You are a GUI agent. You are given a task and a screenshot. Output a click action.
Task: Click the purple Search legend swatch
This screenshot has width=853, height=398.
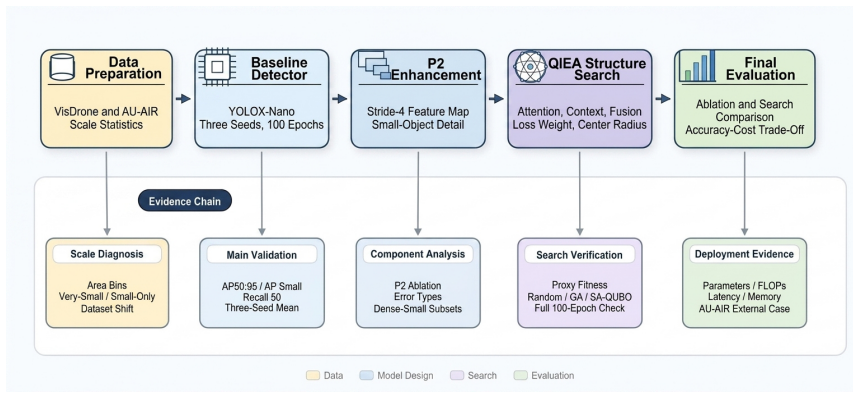point(457,375)
